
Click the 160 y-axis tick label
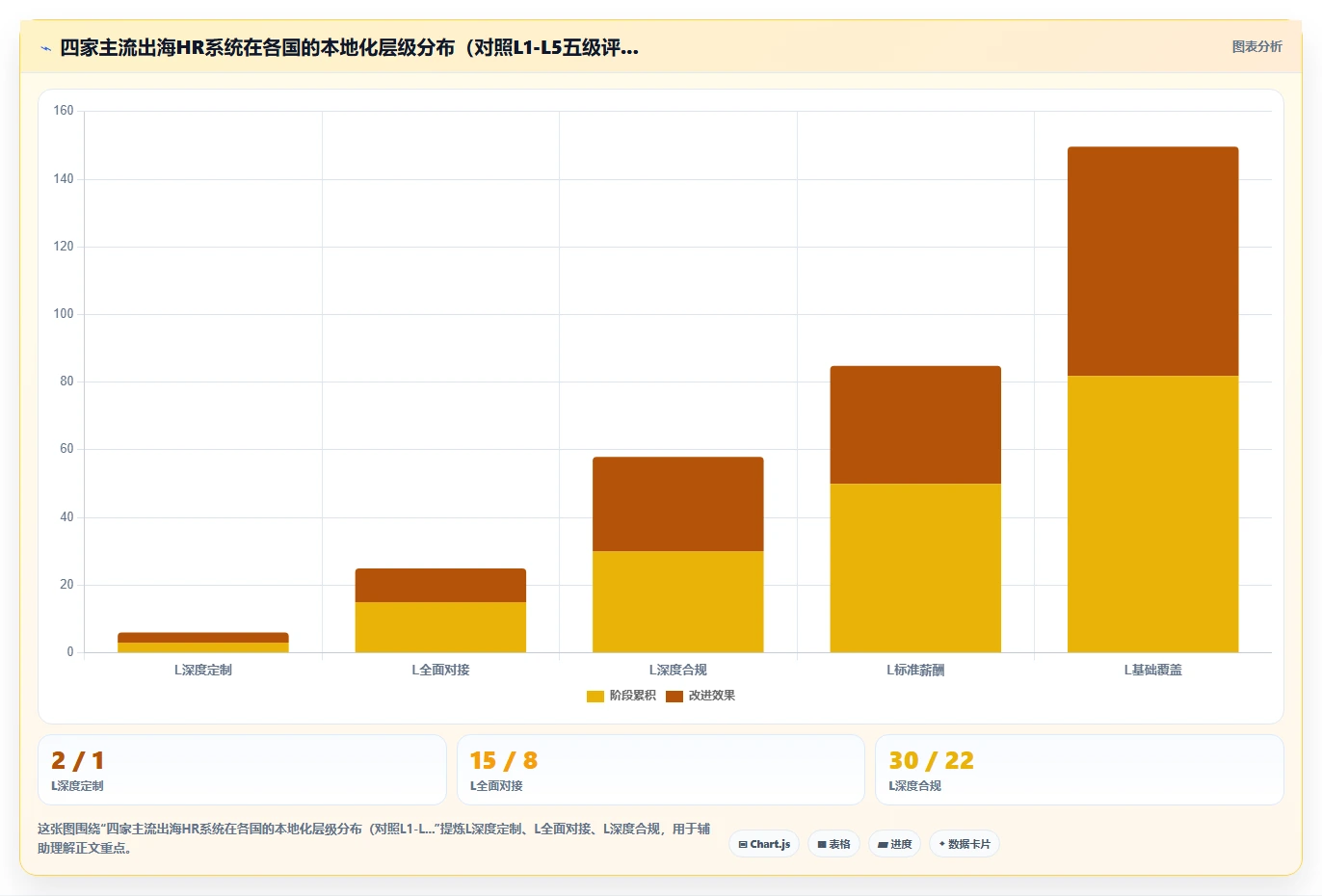point(64,111)
